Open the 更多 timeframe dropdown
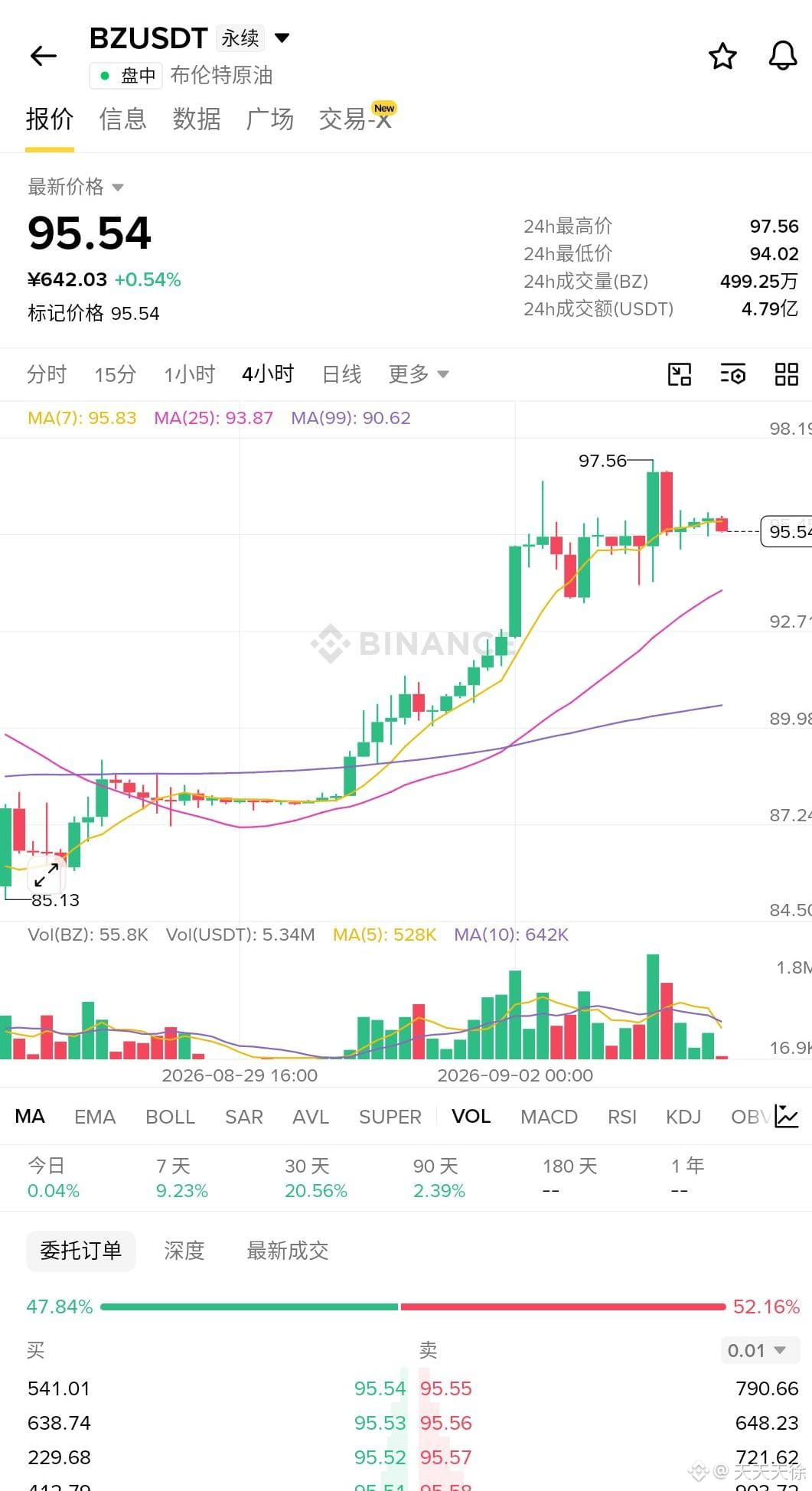Image resolution: width=812 pixels, height=1491 pixels. (x=418, y=374)
